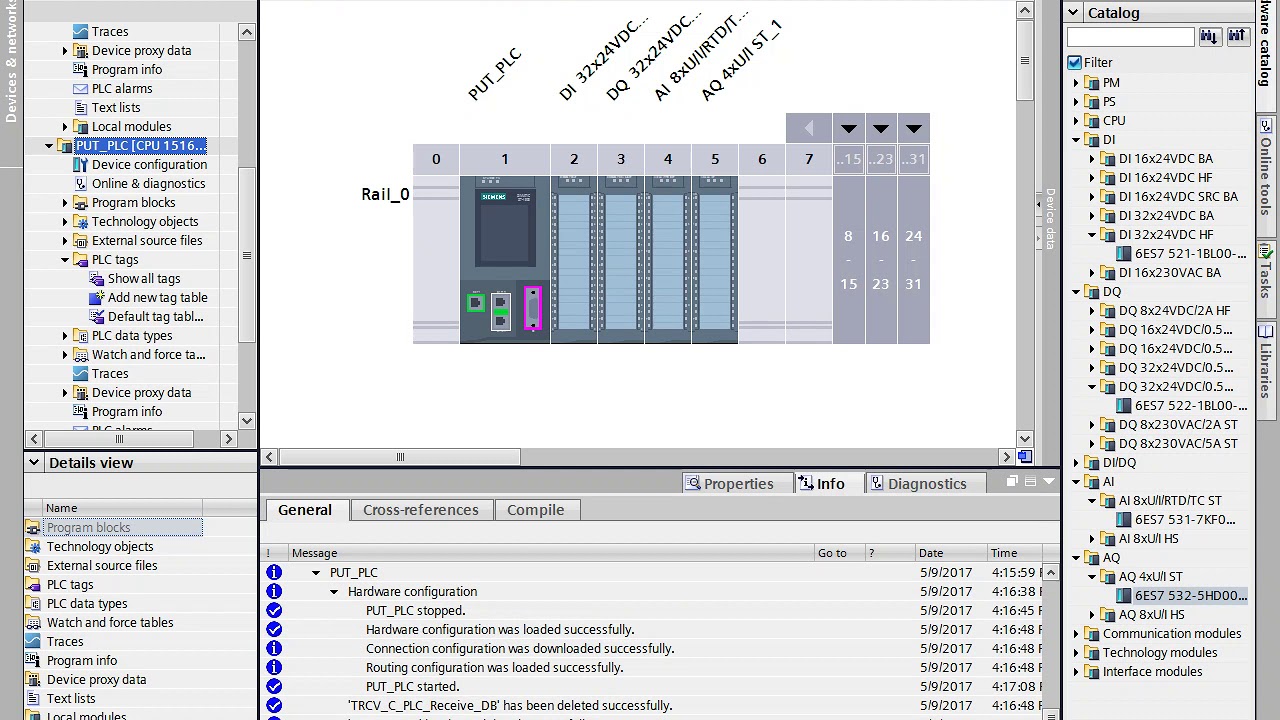
Task: Expand Communication modules catalog folder
Action: 1076,634
